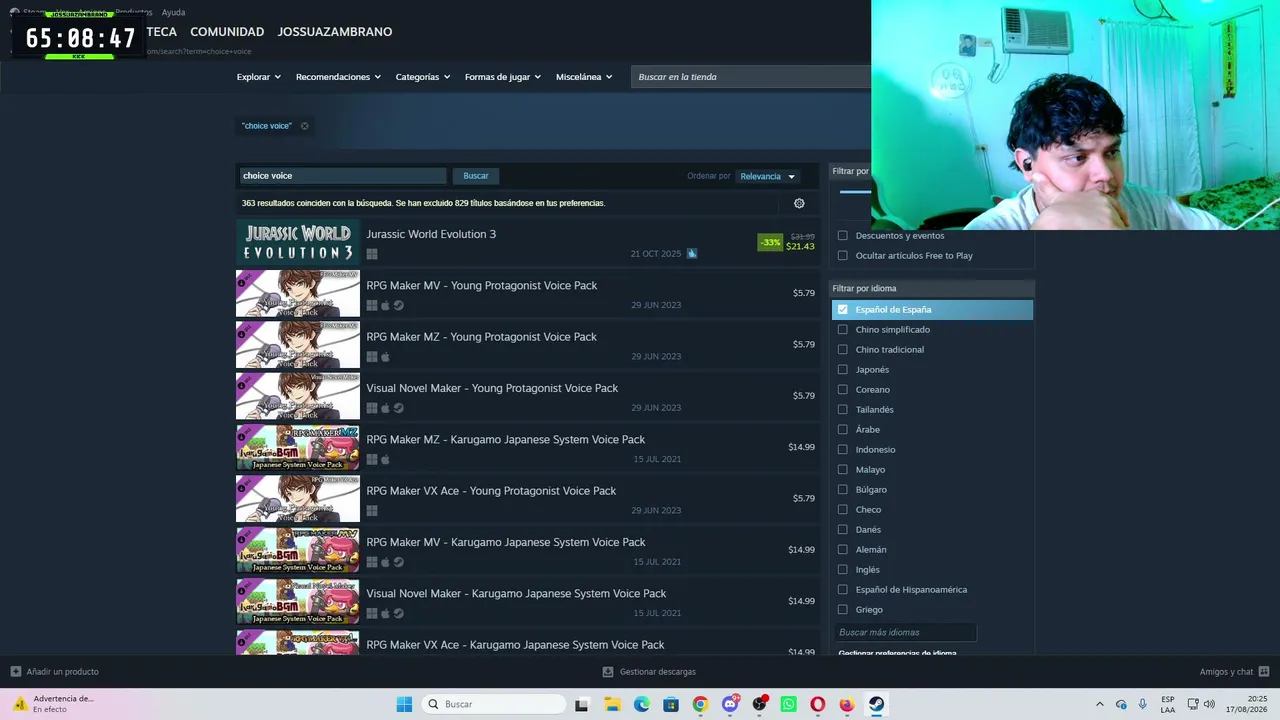Open Firefox from the taskbar
This screenshot has height=720, width=1280.
[x=847, y=704]
